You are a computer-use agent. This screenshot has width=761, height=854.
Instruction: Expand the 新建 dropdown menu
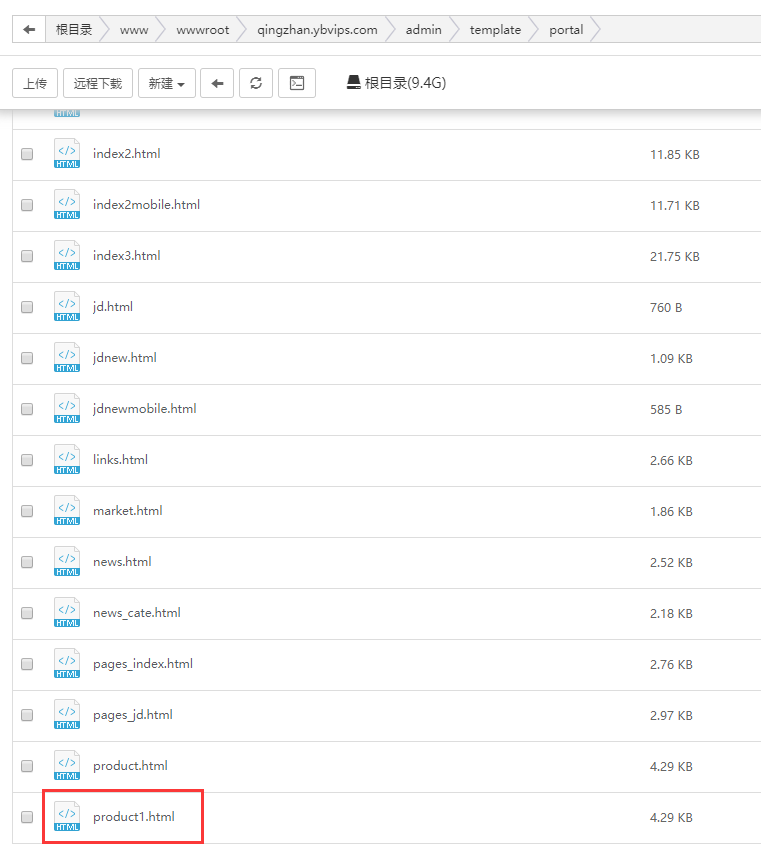point(166,83)
